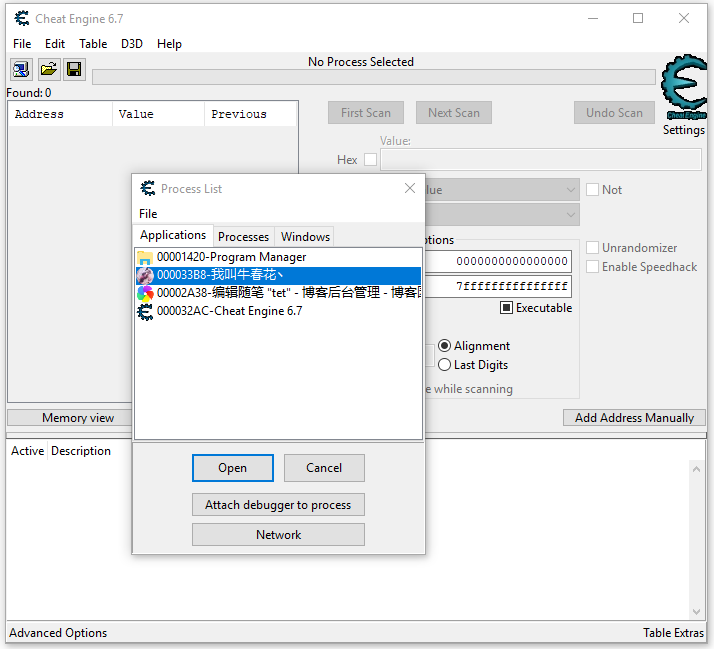Click the Next Scan button
The image size is (714, 649).
[454, 112]
